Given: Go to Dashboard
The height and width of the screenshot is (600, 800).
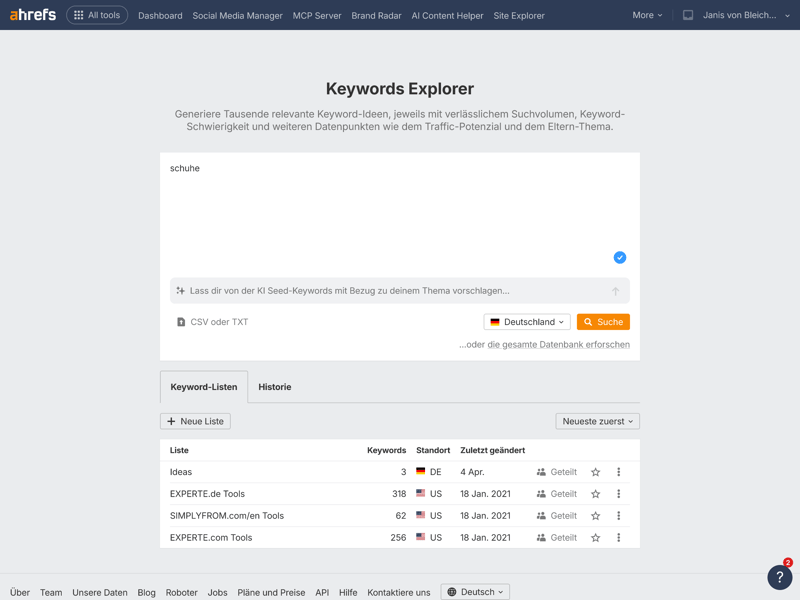Looking at the screenshot, I should 160,16.
